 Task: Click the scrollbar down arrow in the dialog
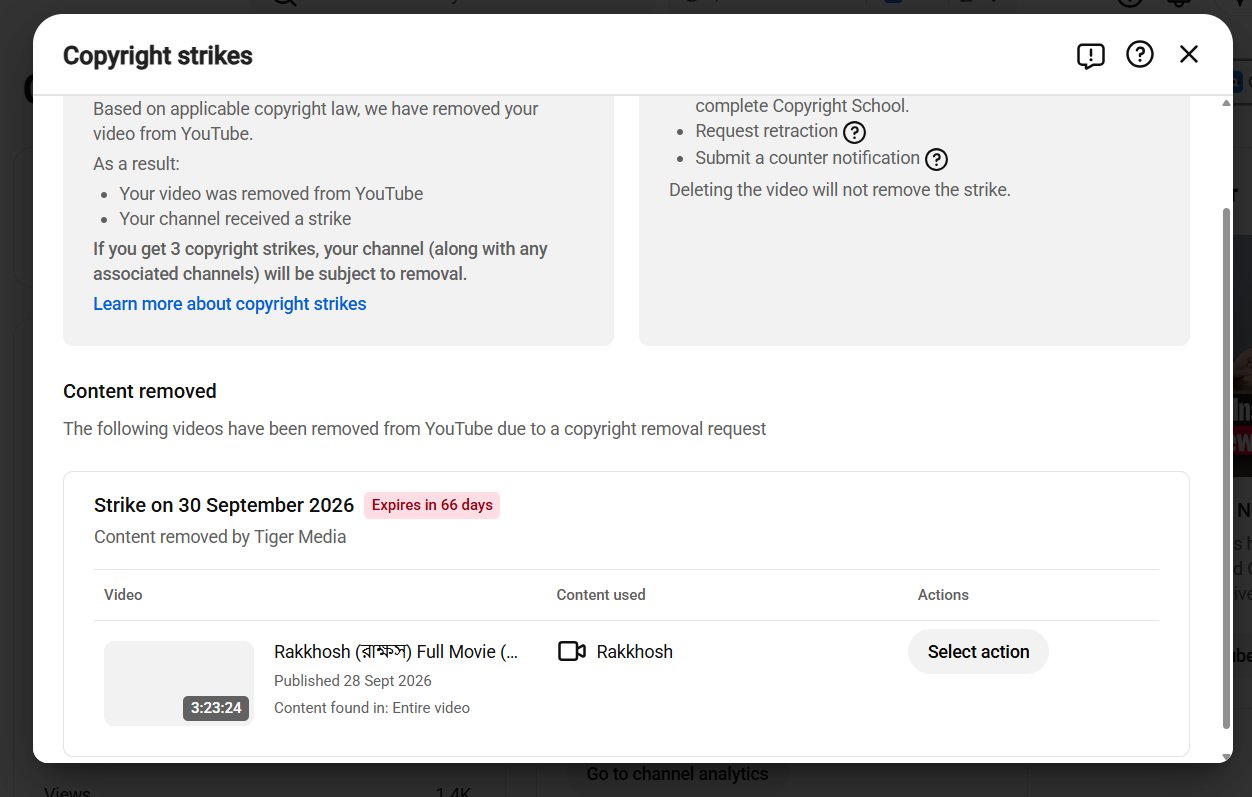(1227, 755)
